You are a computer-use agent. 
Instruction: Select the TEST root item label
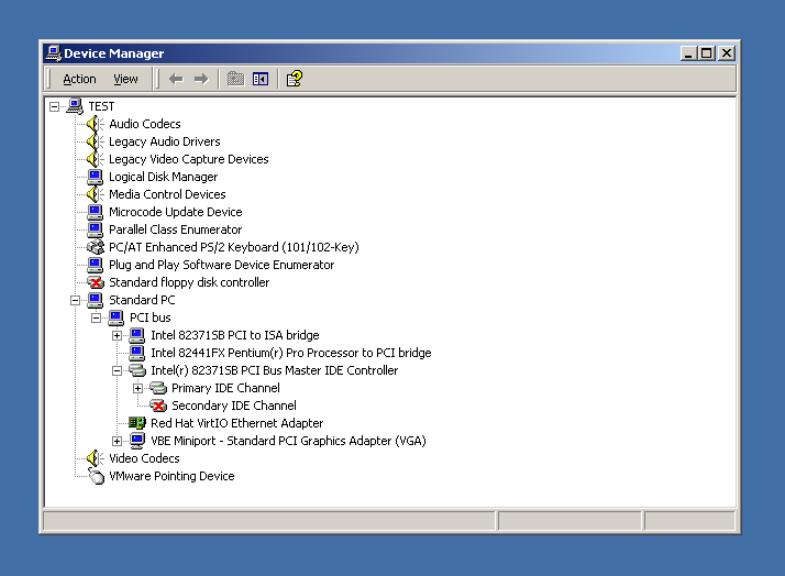[x=102, y=107]
